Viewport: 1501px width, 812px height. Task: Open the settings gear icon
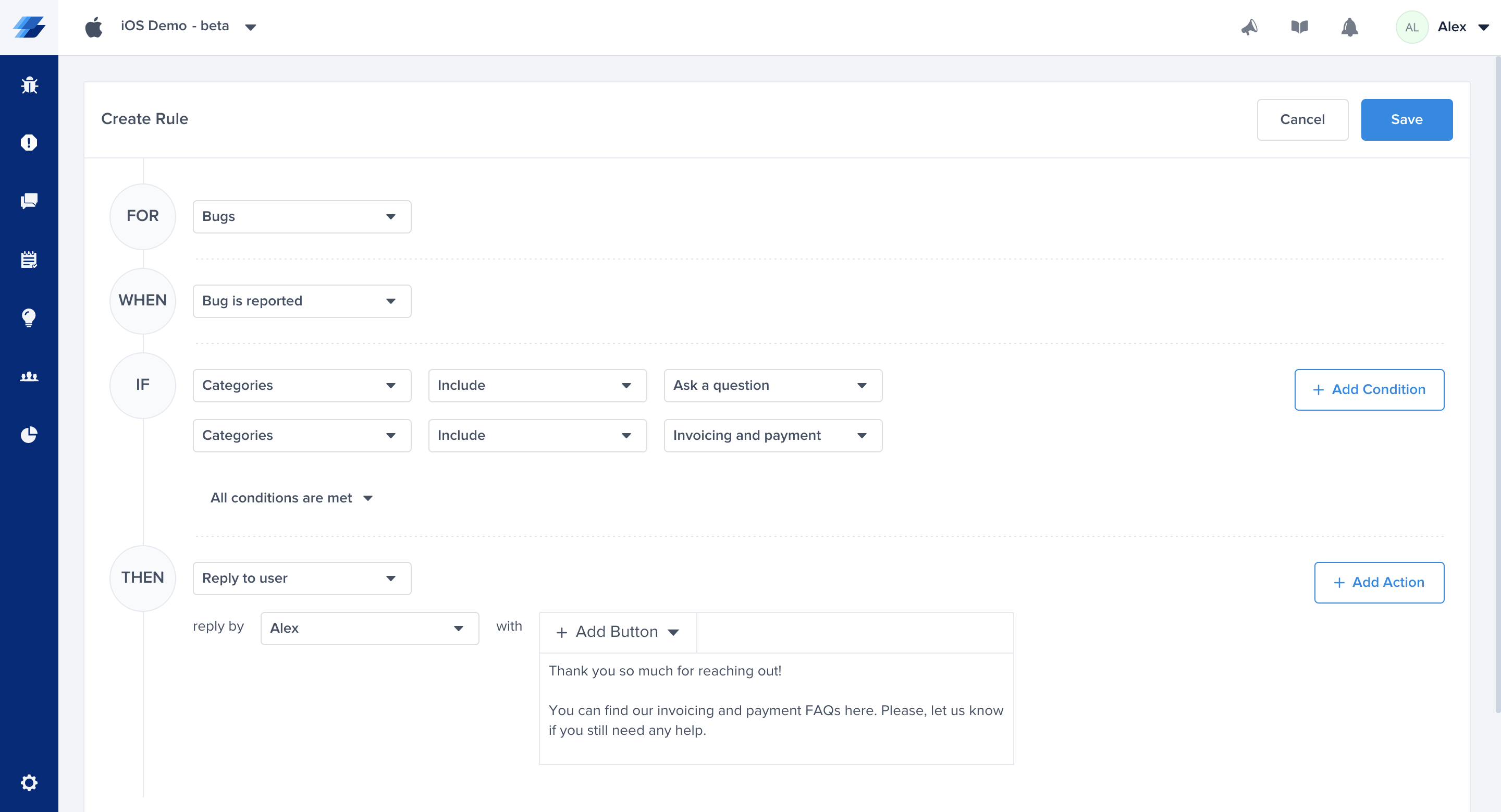click(29, 782)
